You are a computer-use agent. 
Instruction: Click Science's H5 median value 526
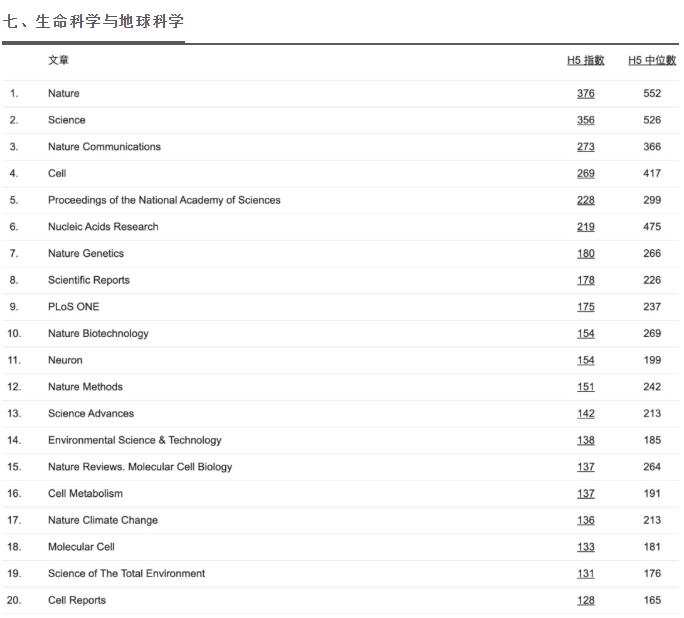(x=652, y=120)
